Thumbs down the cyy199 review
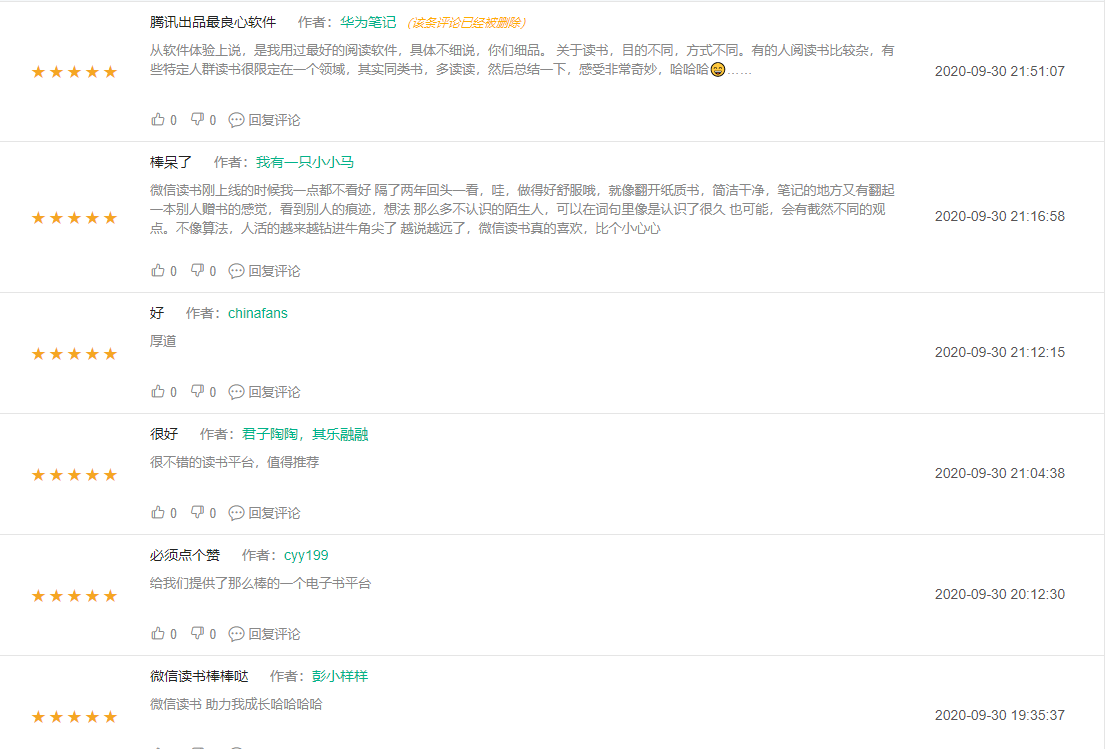The height and width of the screenshot is (749, 1108). tap(197, 633)
